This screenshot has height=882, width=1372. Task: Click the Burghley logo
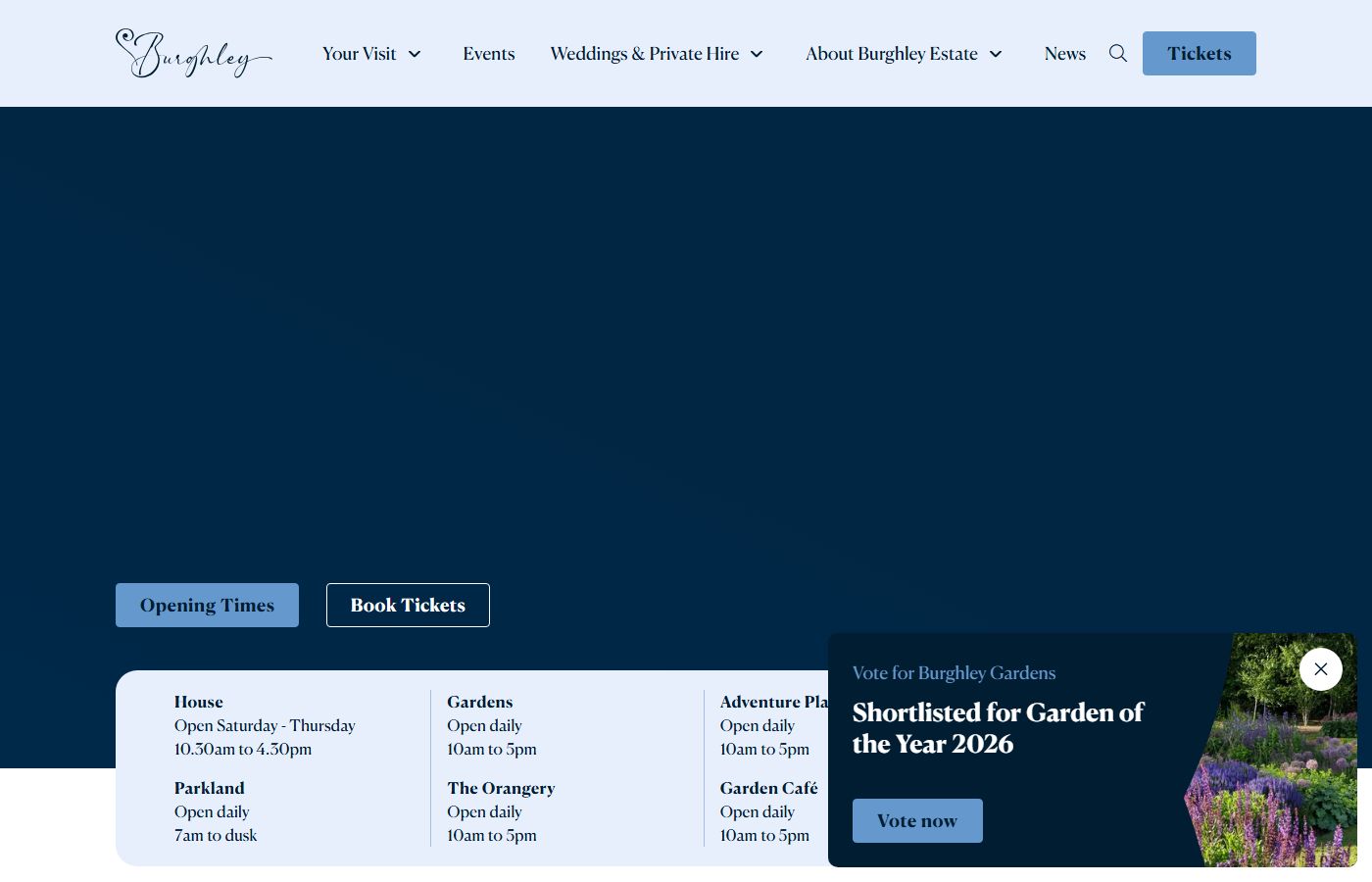194,53
